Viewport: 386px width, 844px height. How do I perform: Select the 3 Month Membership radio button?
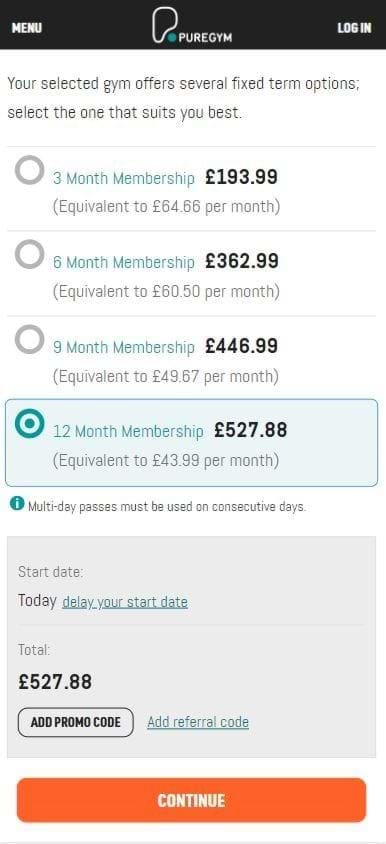point(29,170)
